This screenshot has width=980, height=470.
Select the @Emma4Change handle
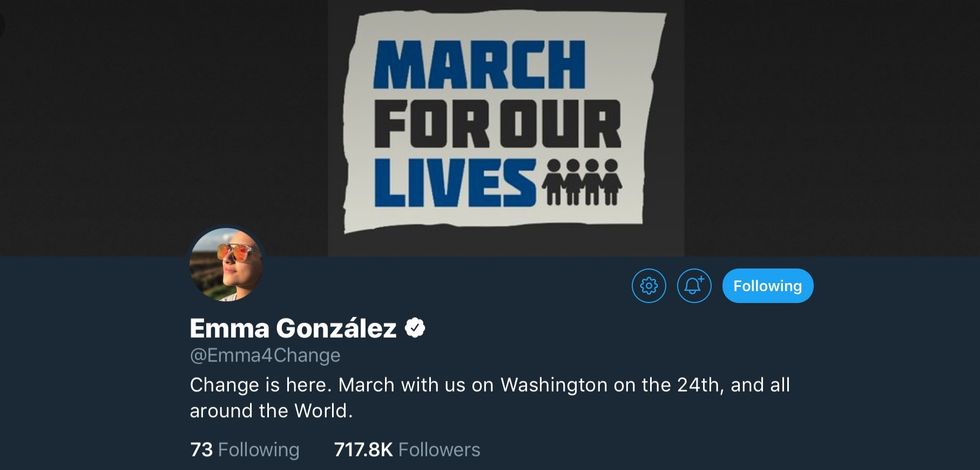(265, 356)
